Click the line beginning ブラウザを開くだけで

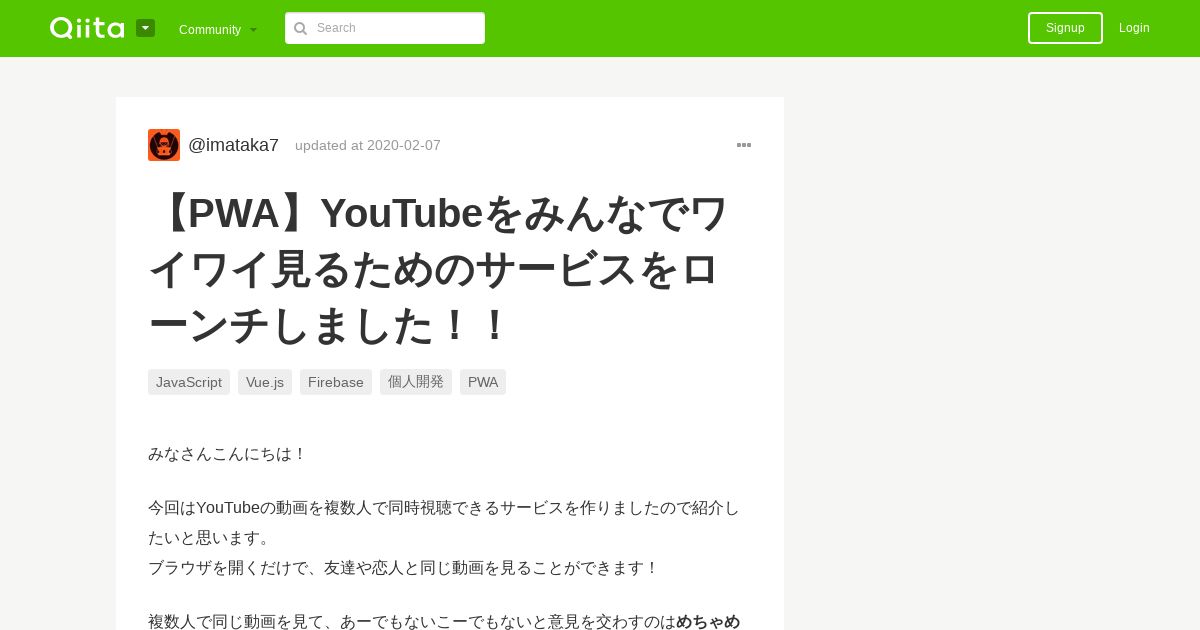404,568
